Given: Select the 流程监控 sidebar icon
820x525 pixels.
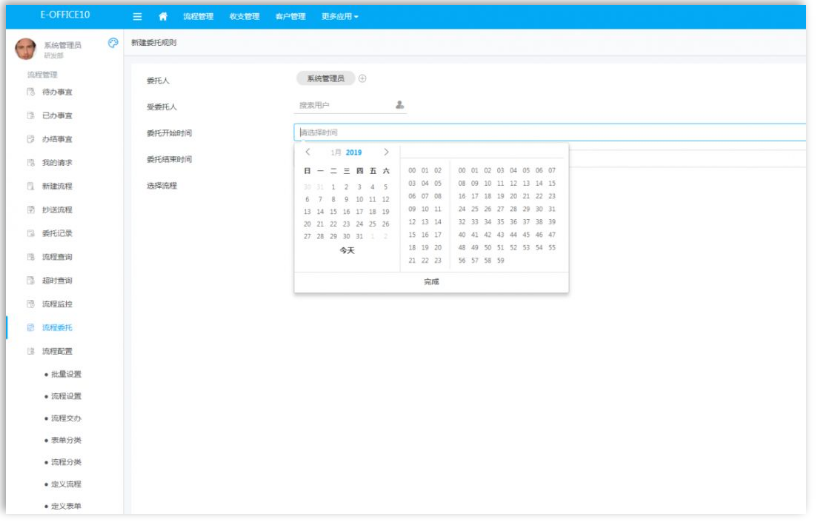Looking at the screenshot, I should pyautogui.click(x=30, y=304).
